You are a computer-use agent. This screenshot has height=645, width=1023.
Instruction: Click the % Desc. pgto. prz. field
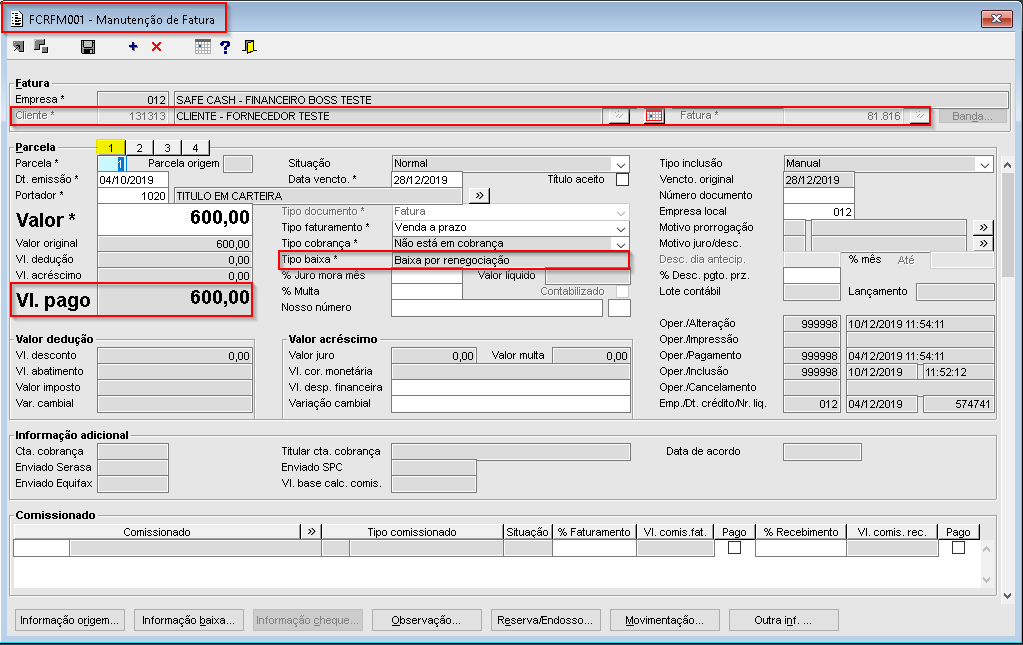812,276
